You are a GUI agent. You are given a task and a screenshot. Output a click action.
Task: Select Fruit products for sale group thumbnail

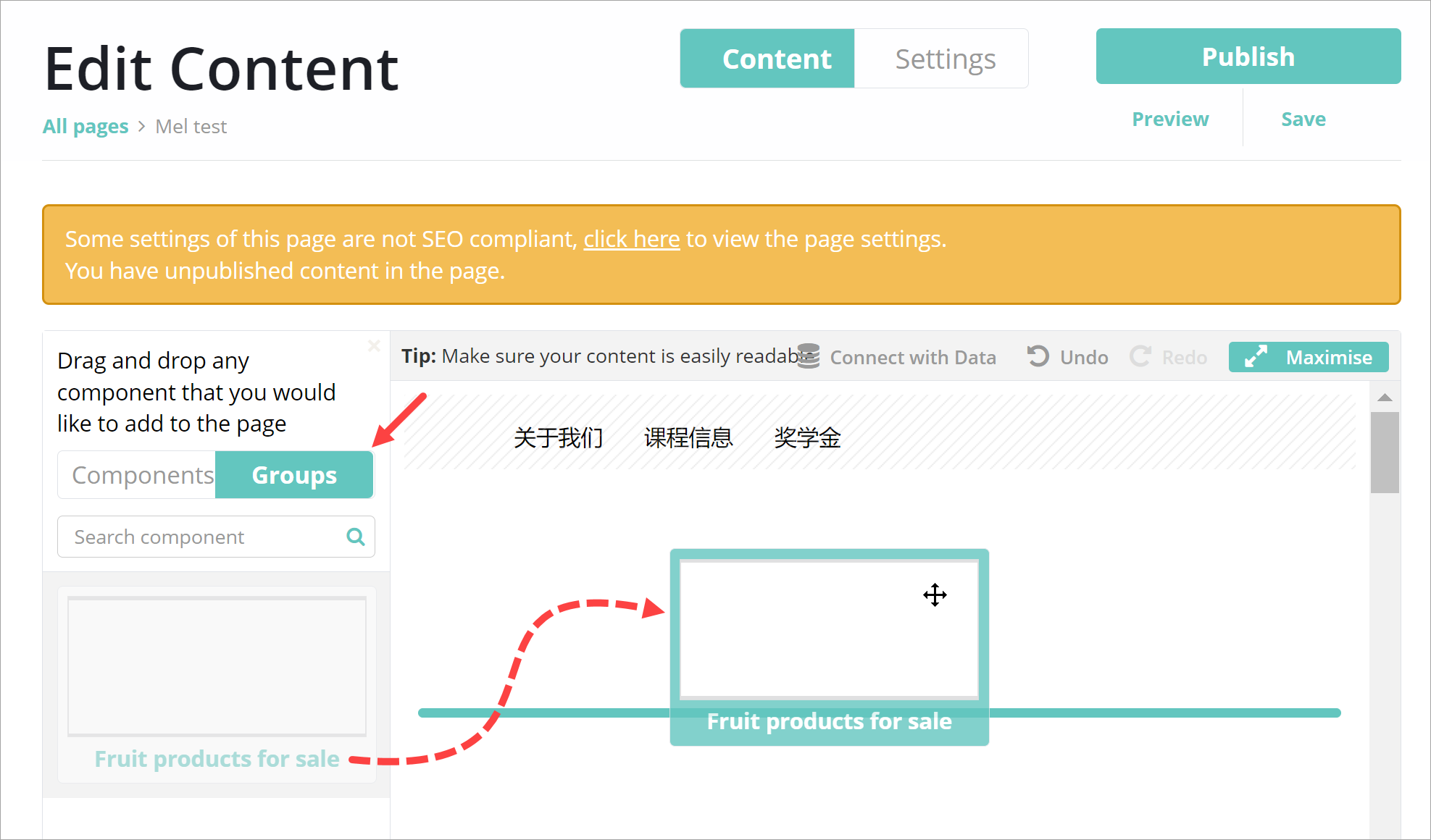[217, 666]
